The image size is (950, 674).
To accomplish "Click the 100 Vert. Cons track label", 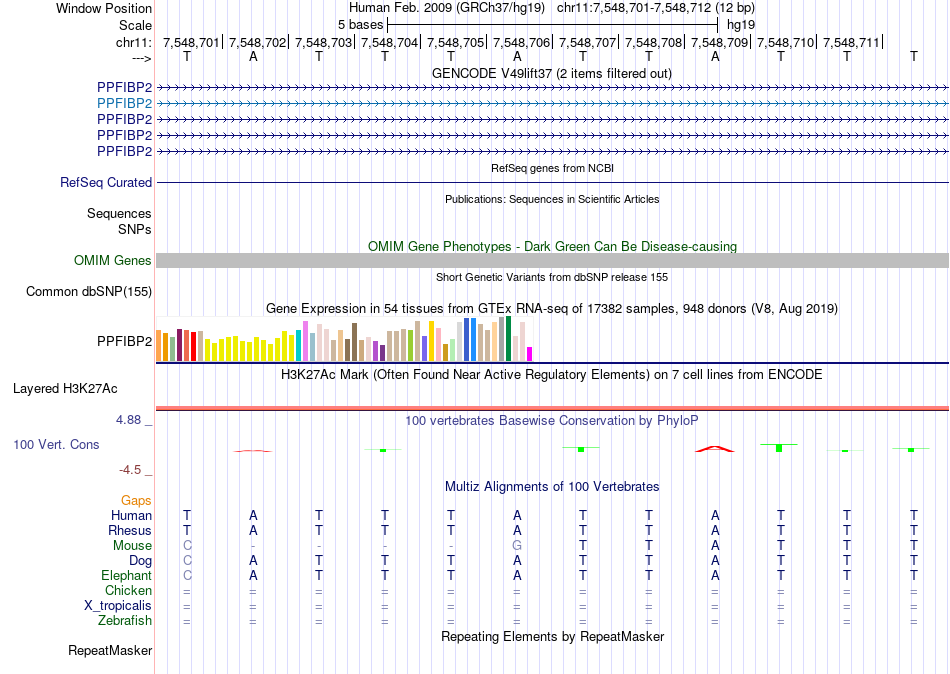I will click(x=56, y=444).
